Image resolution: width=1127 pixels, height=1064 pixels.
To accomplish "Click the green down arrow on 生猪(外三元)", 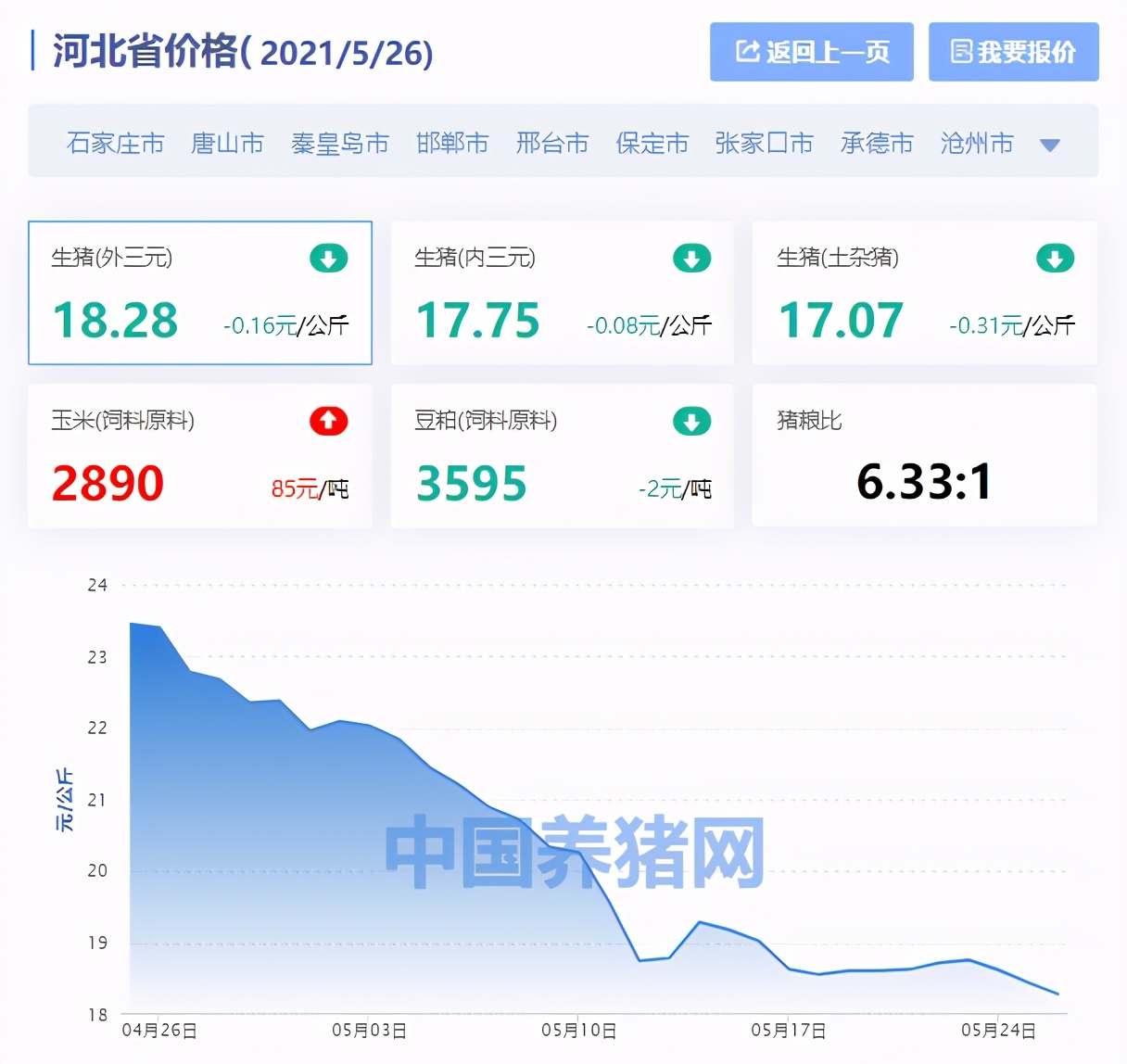I will (329, 259).
